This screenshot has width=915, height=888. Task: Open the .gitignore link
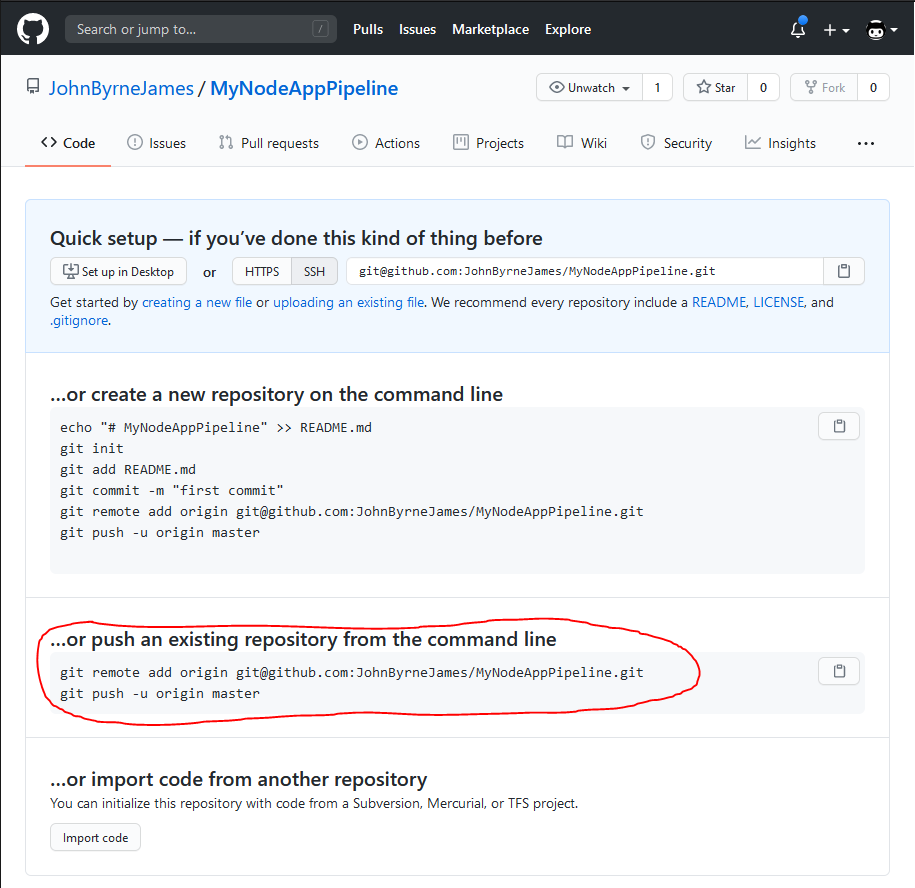pyautogui.click(x=79, y=320)
